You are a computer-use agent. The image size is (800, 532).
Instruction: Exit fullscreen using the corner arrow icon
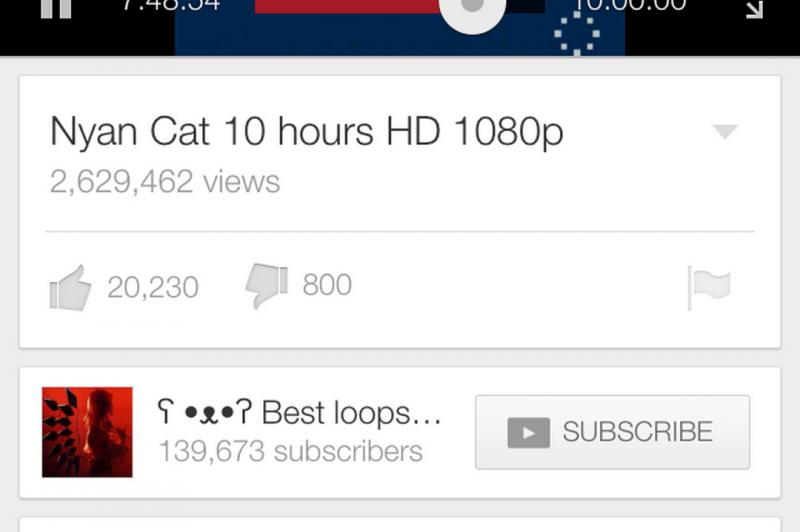754,9
